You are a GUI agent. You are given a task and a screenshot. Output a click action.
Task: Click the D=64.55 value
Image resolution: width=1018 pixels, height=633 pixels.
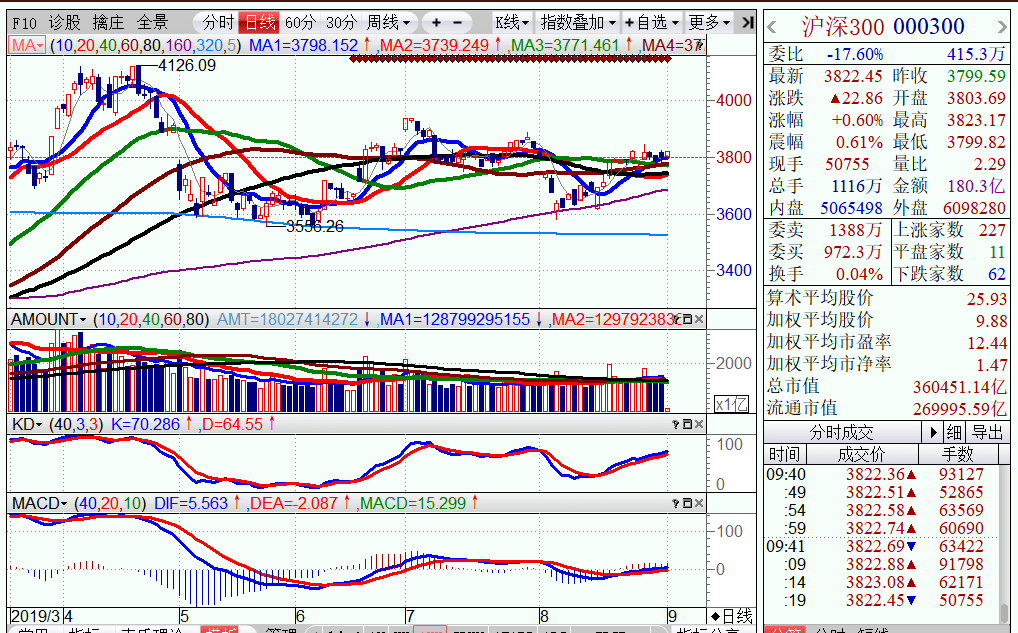(x=232, y=425)
